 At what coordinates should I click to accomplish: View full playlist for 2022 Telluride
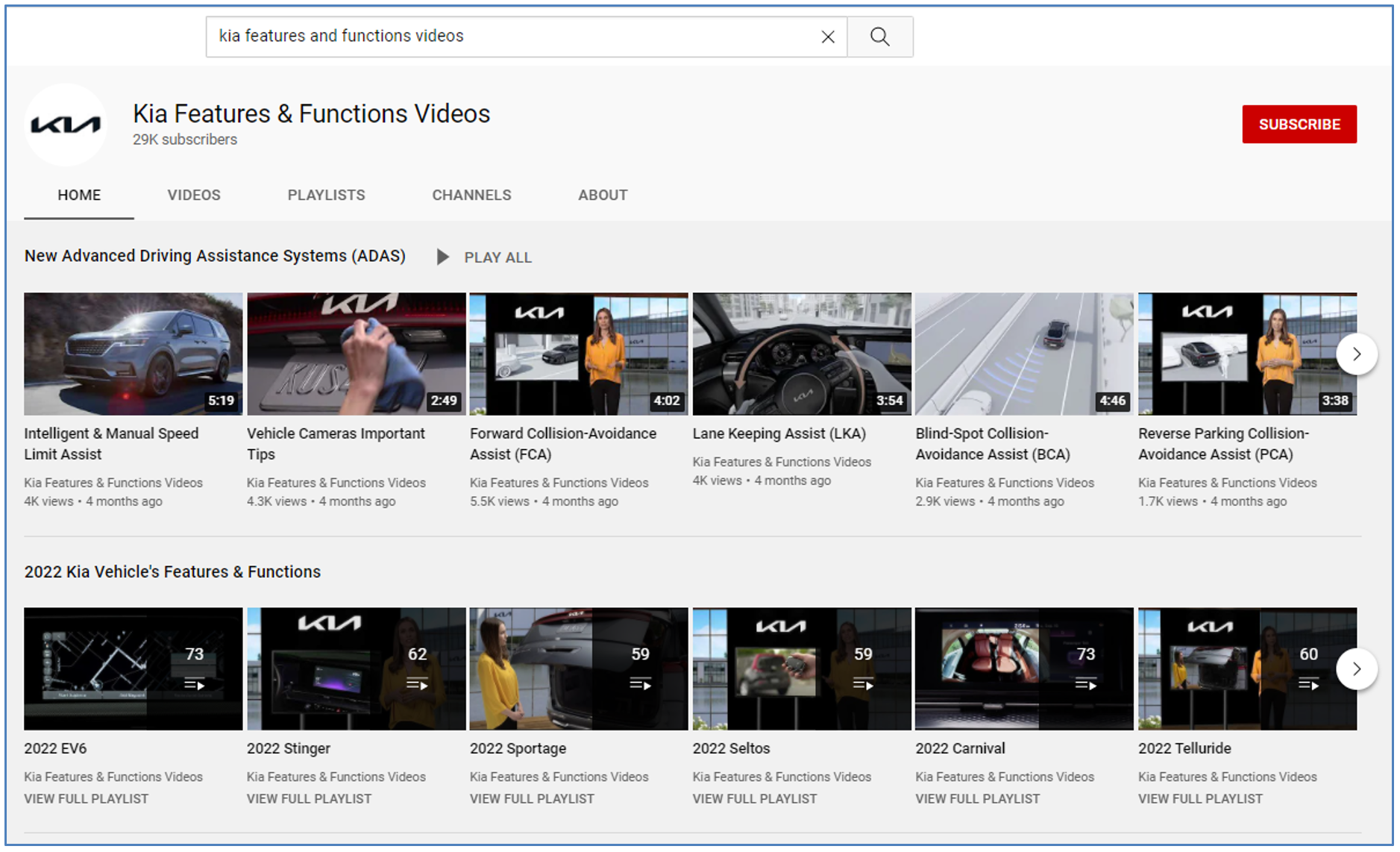(1200, 798)
